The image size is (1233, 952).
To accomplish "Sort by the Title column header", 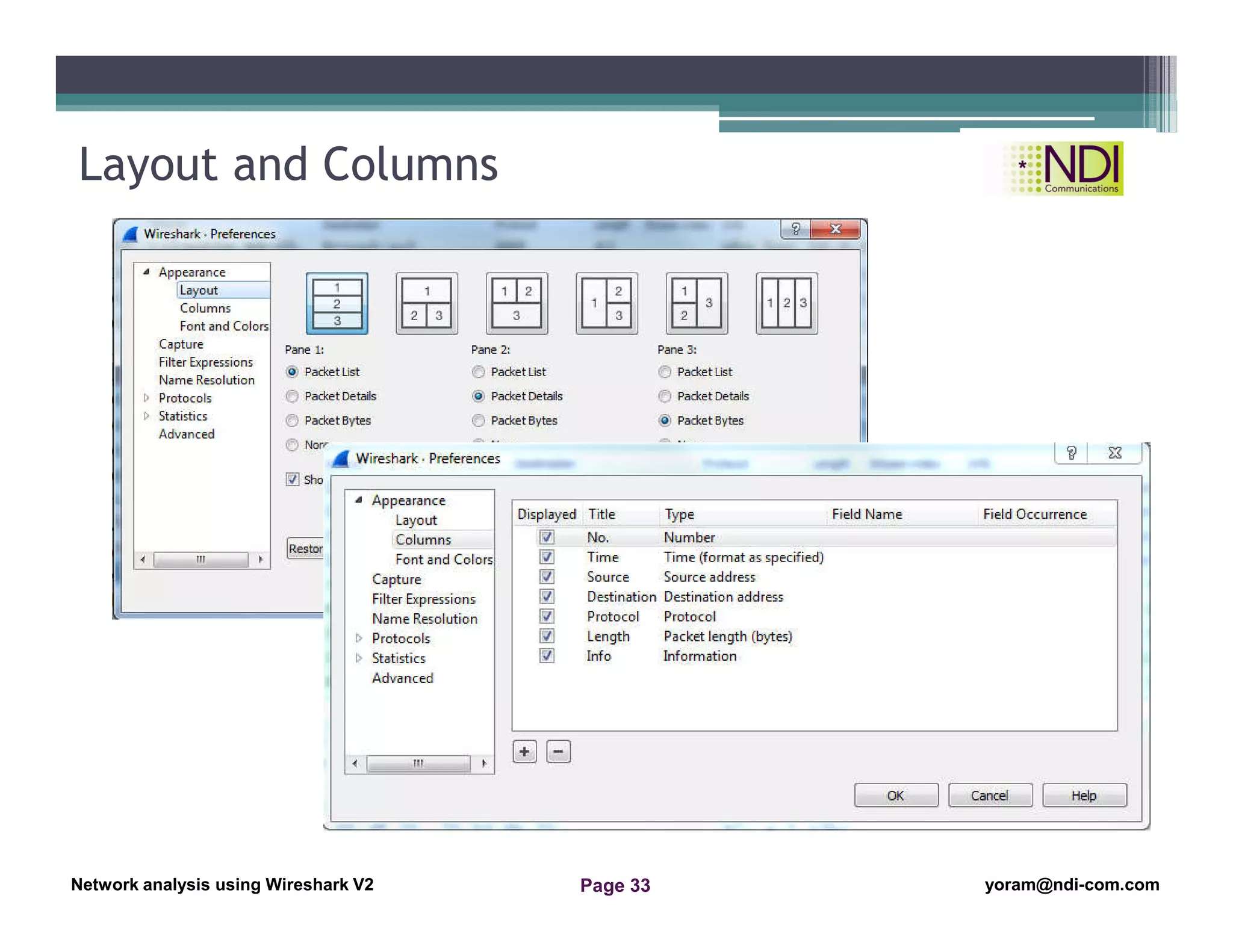I will 621,515.
